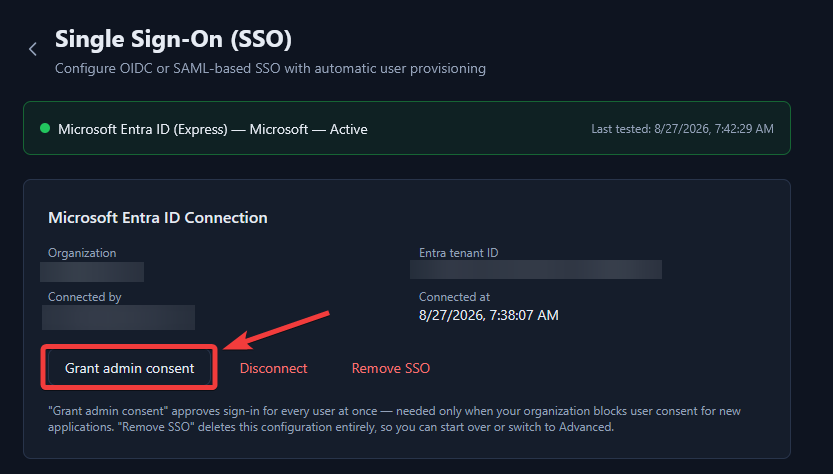Click the 'Connected at' field label
This screenshot has height=474, width=833.
coord(454,297)
